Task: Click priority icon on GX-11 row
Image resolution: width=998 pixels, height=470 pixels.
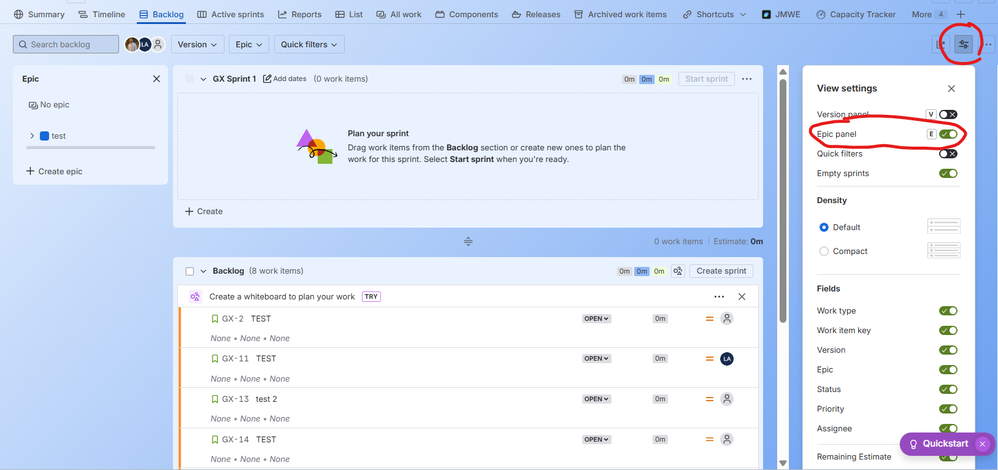Action: pos(709,359)
